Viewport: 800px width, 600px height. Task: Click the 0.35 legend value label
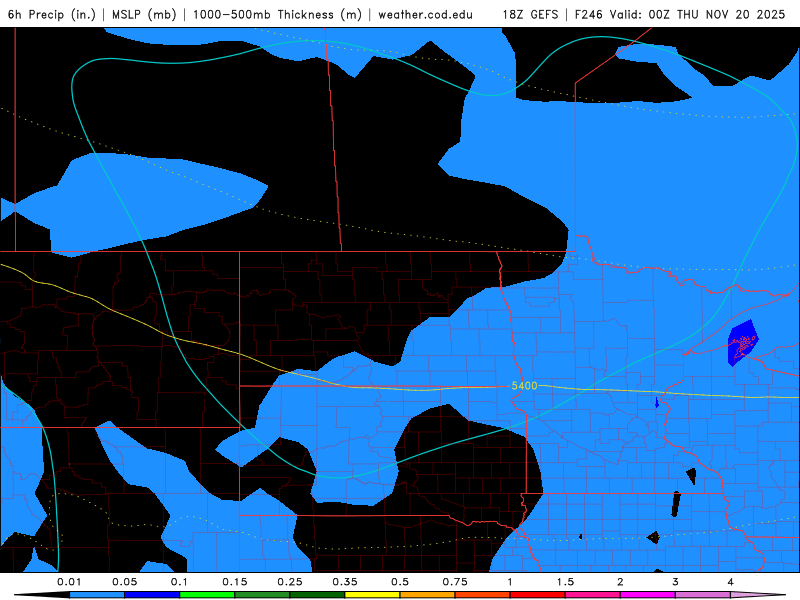pyautogui.click(x=345, y=582)
